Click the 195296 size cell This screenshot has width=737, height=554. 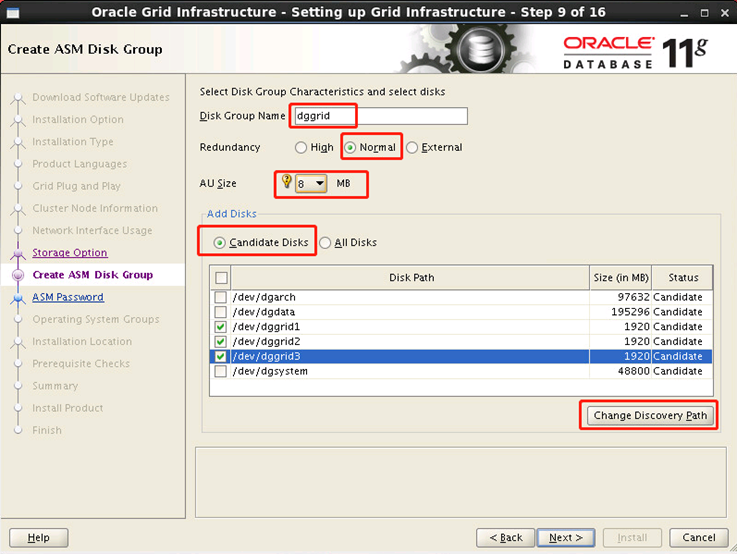620,312
